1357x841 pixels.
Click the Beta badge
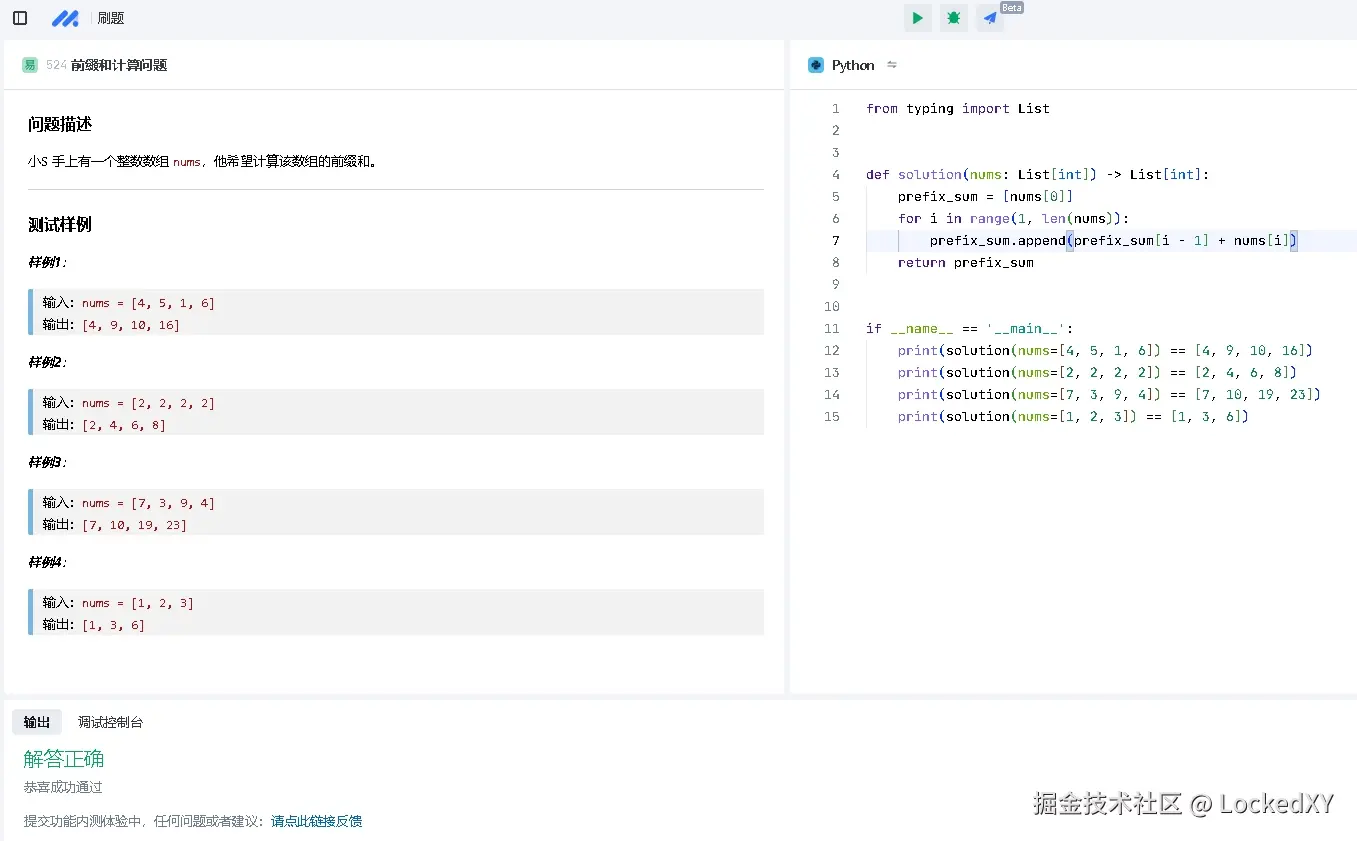[1012, 8]
